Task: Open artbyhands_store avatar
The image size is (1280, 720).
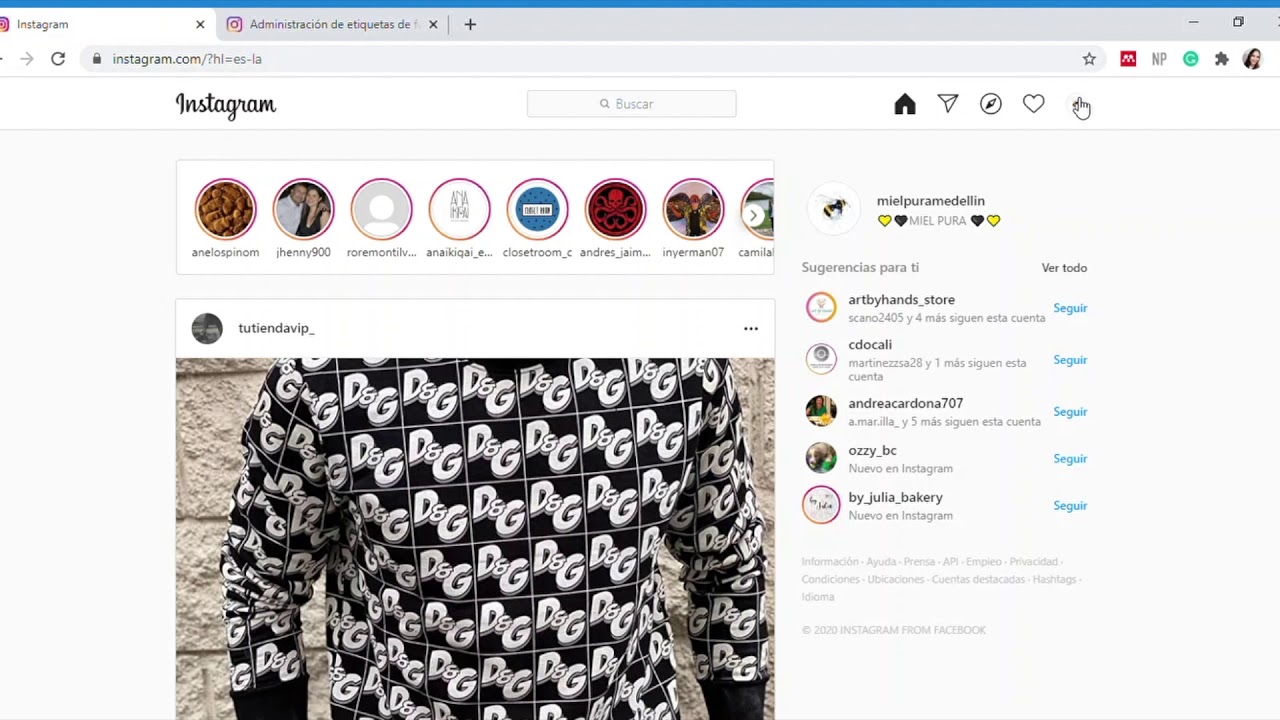Action: (821, 307)
